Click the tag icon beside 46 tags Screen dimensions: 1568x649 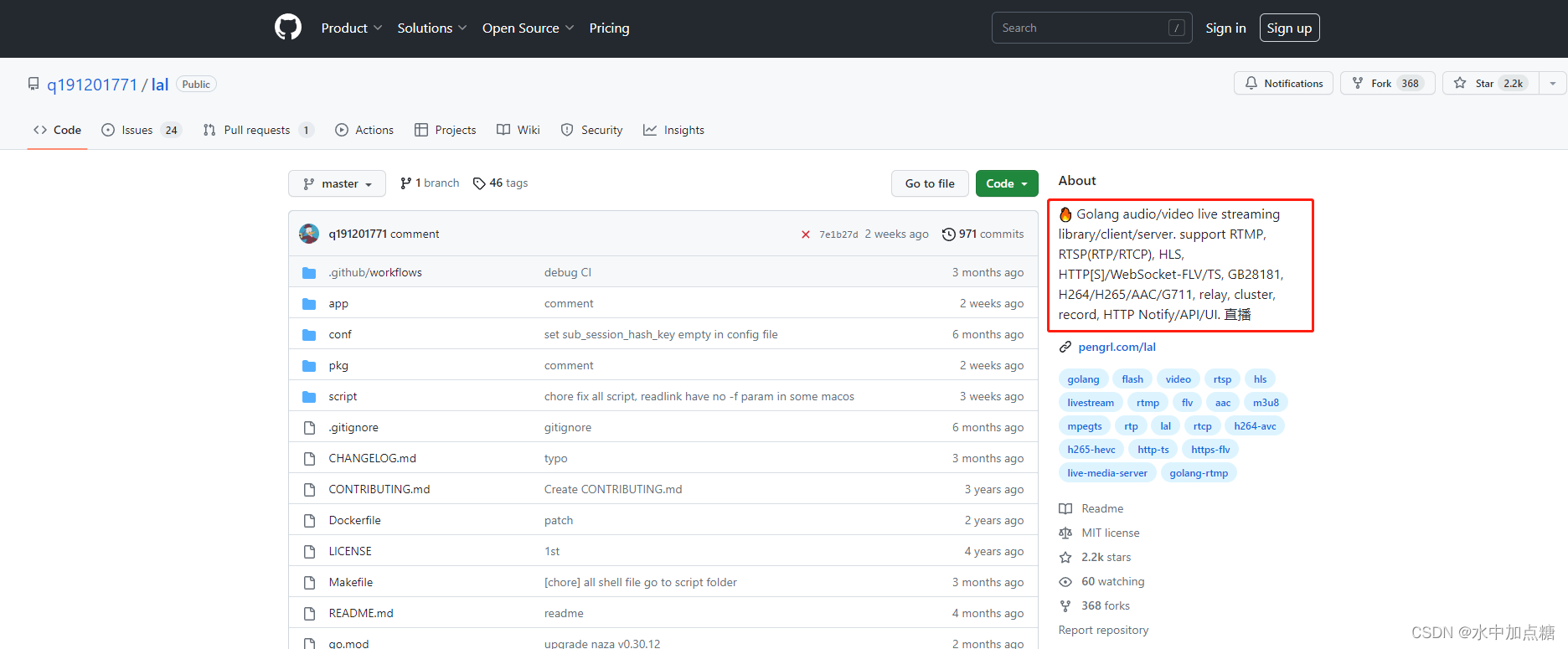[479, 183]
